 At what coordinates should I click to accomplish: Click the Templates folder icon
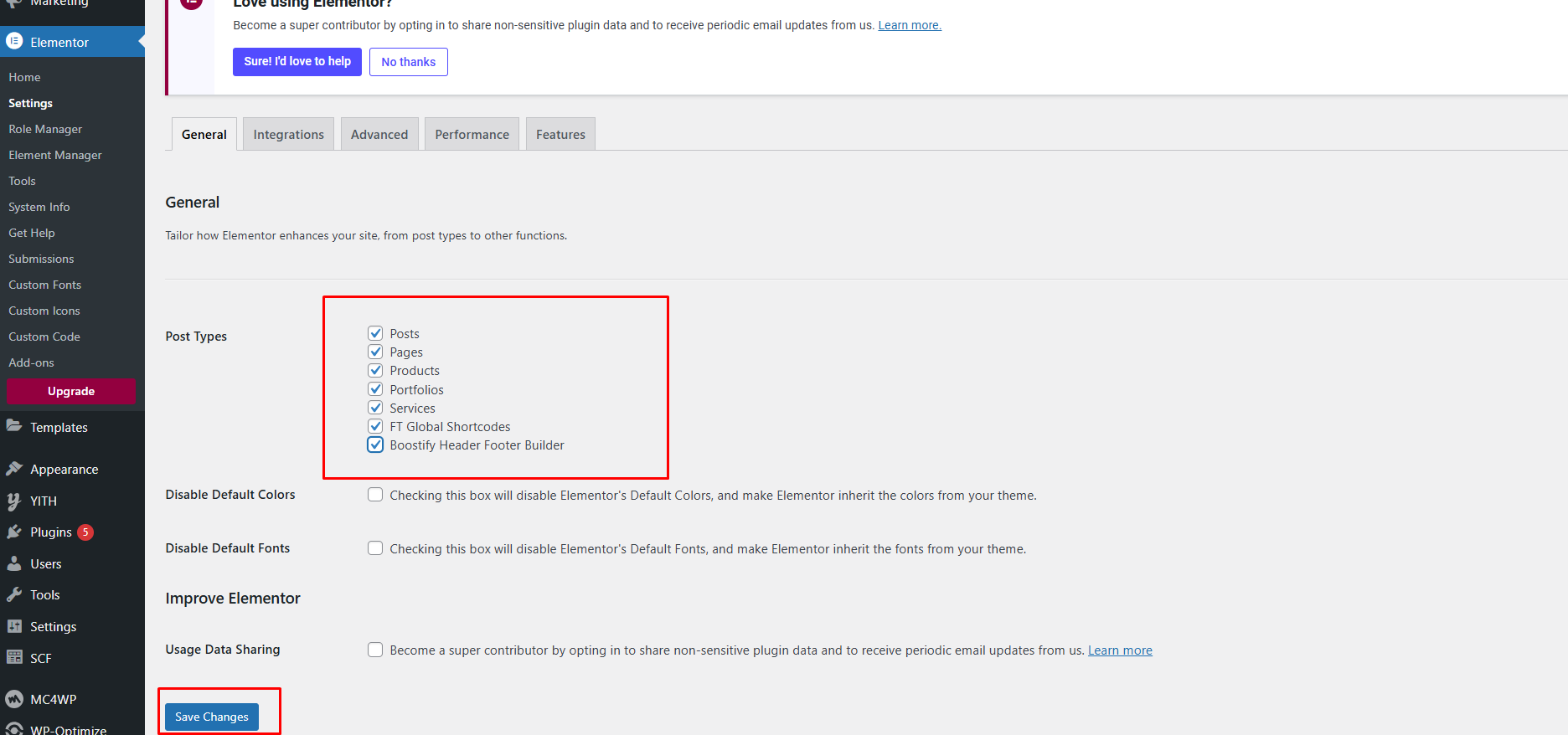[14, 426]
